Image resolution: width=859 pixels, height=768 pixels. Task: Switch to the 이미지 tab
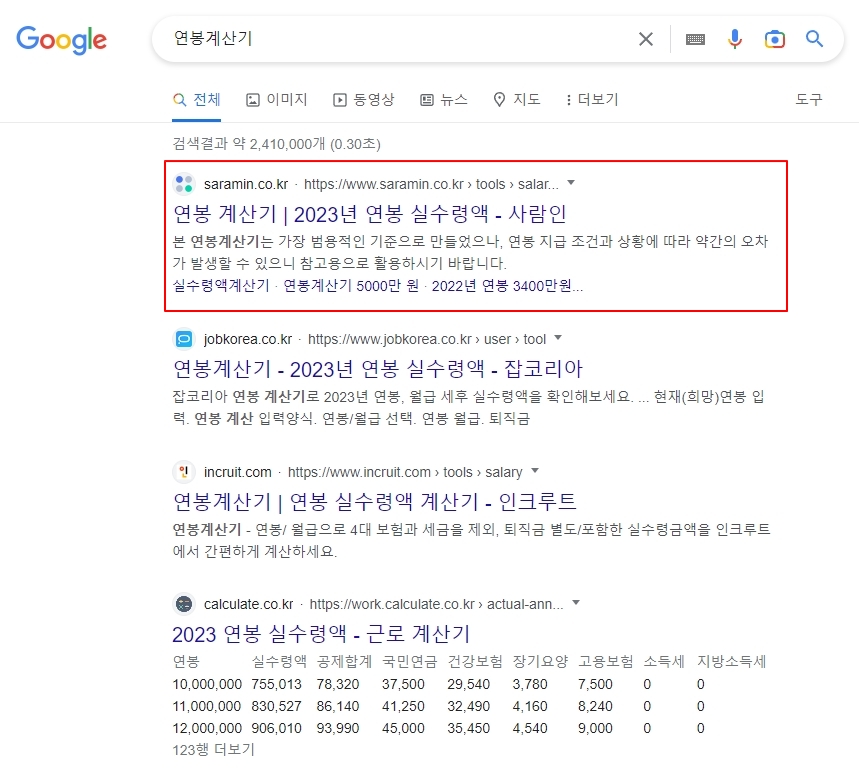[277, 100]
